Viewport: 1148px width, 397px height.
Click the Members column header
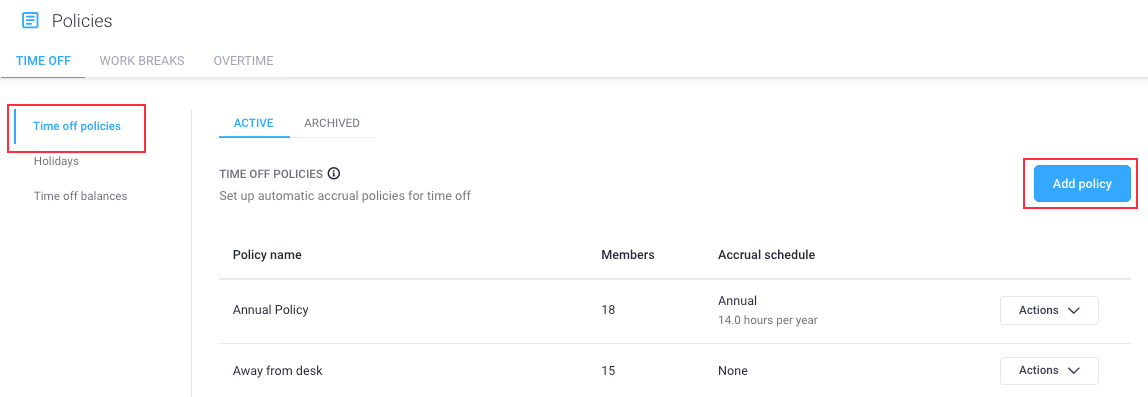tap(627, 255)
